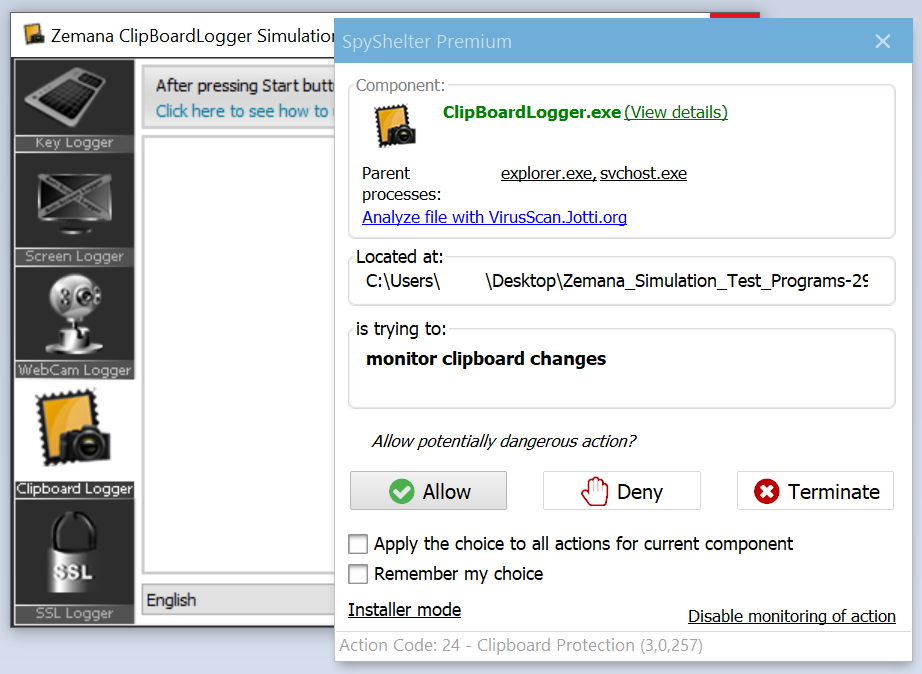The image size is (922, 674).
Task: Click the file location path text
Action: click(x=617, y=281)
